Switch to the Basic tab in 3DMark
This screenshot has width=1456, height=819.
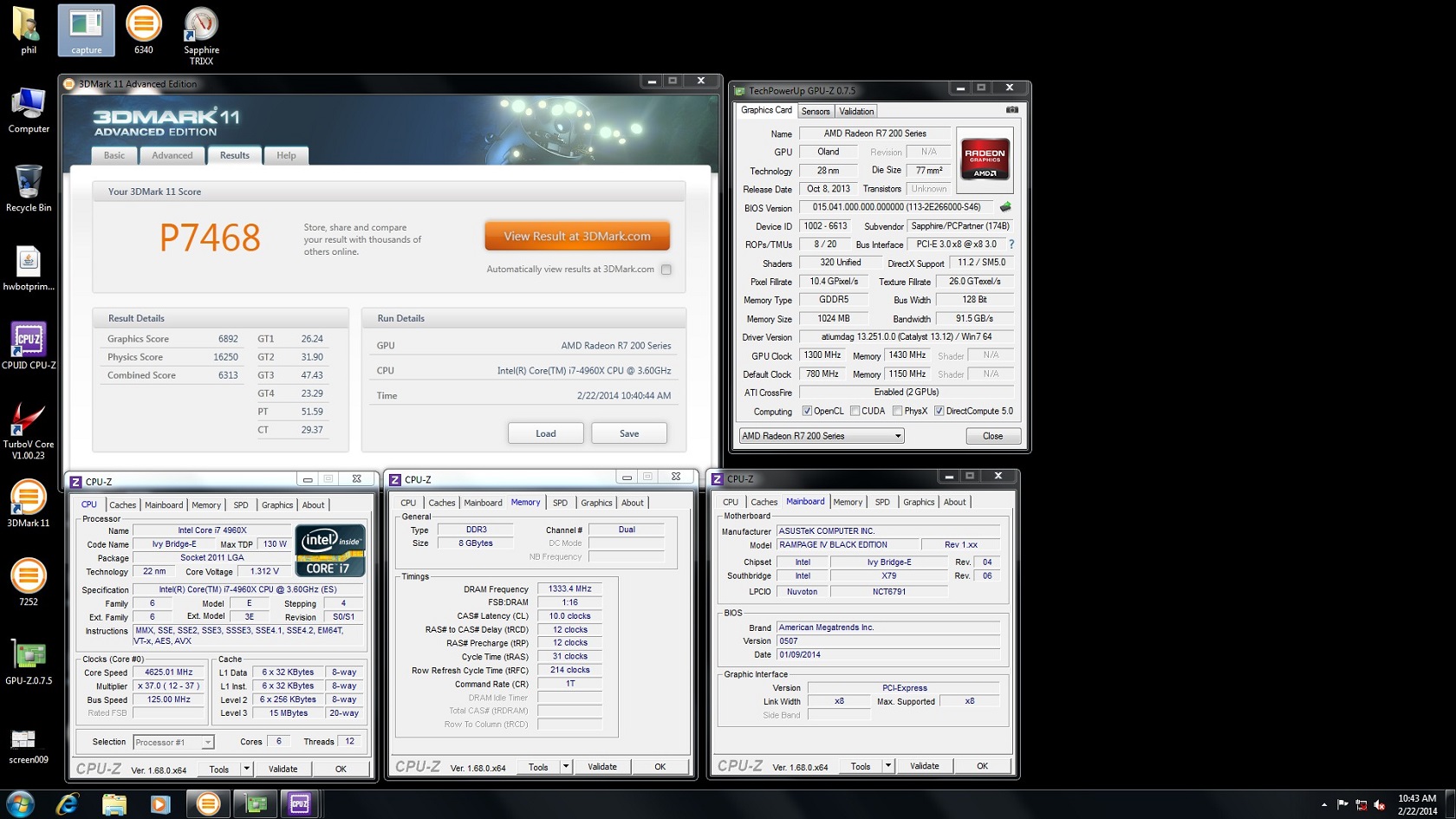pyautogui.click(x=114, y=155)
